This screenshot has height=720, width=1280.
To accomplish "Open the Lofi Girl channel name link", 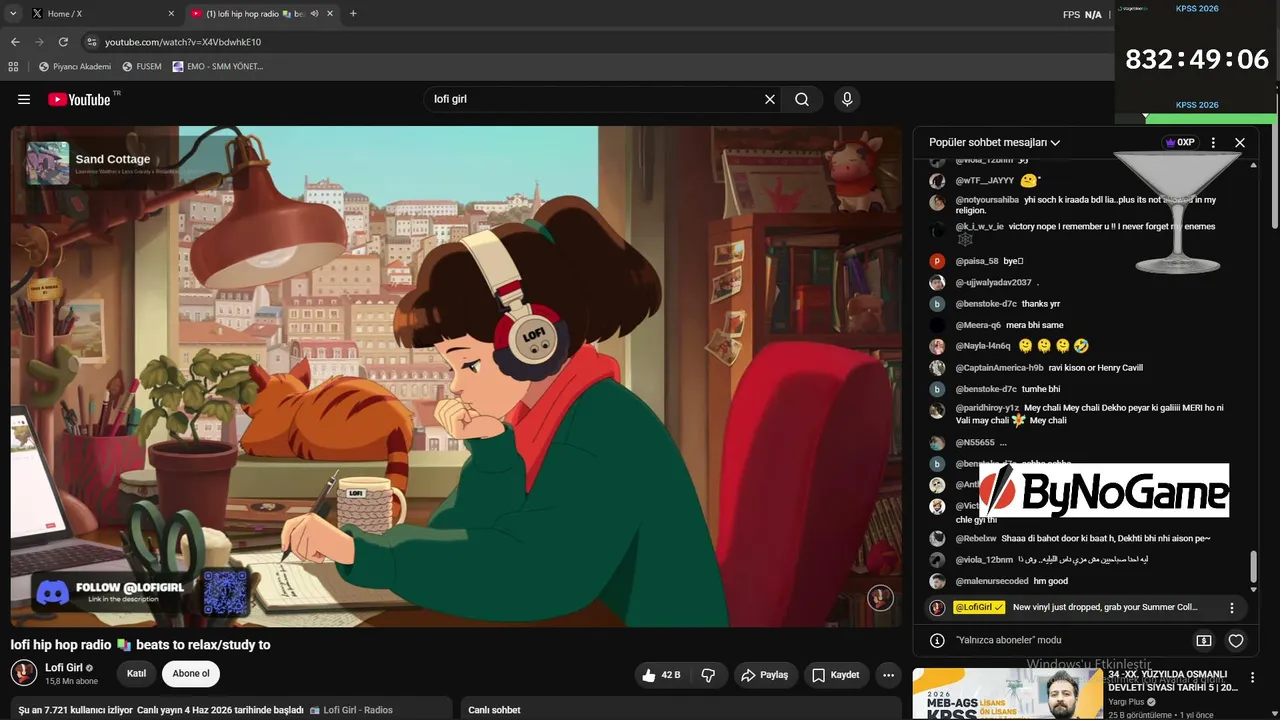I will click(x=64, y=668).
